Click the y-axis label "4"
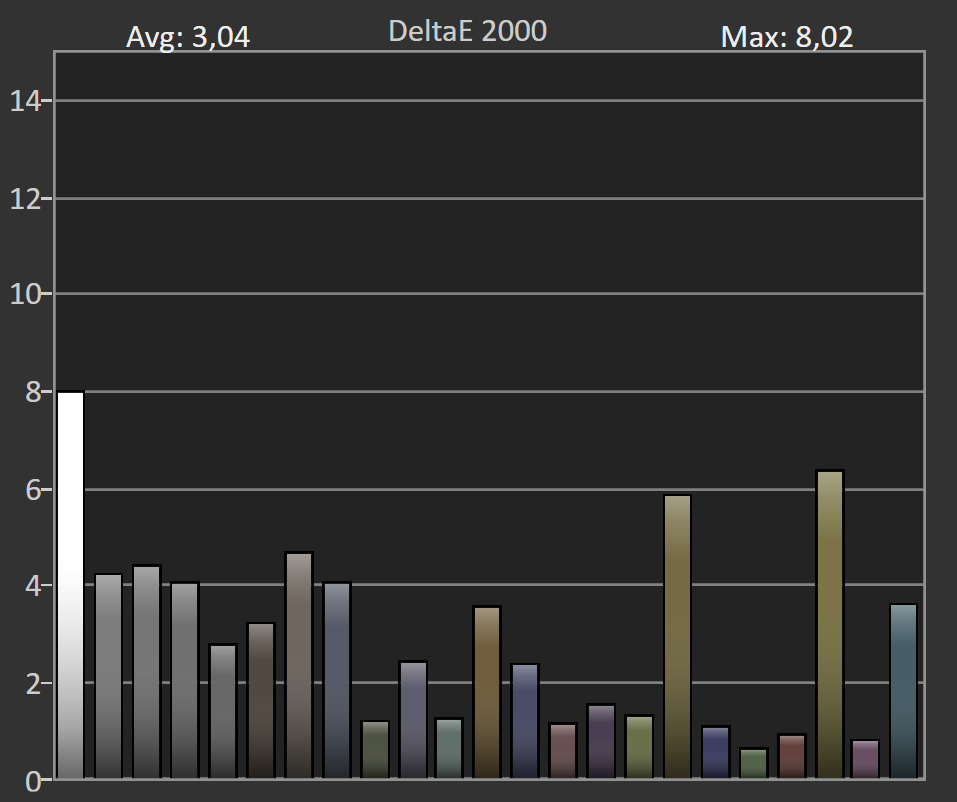 coord(33,586)
